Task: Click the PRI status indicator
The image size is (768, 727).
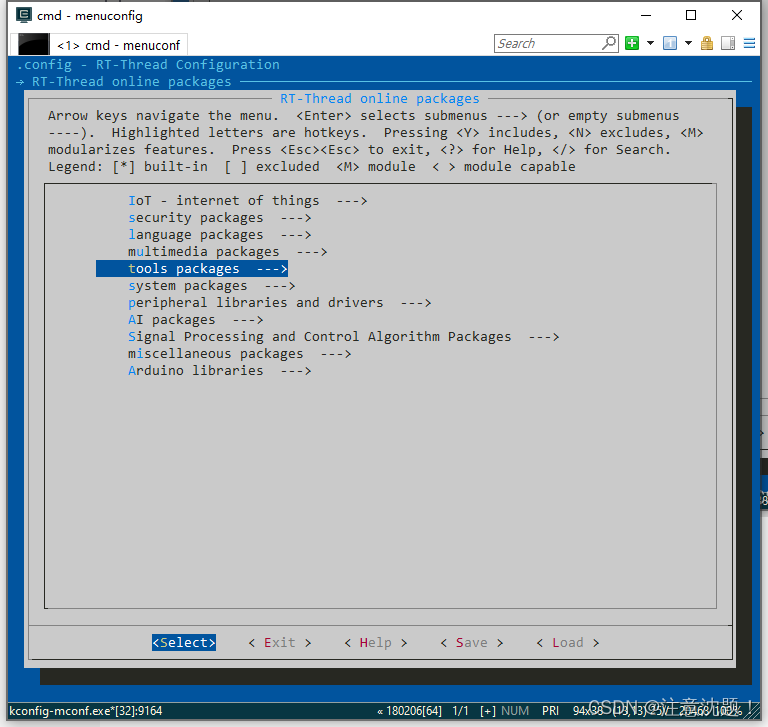Action: tap(551, 711)
